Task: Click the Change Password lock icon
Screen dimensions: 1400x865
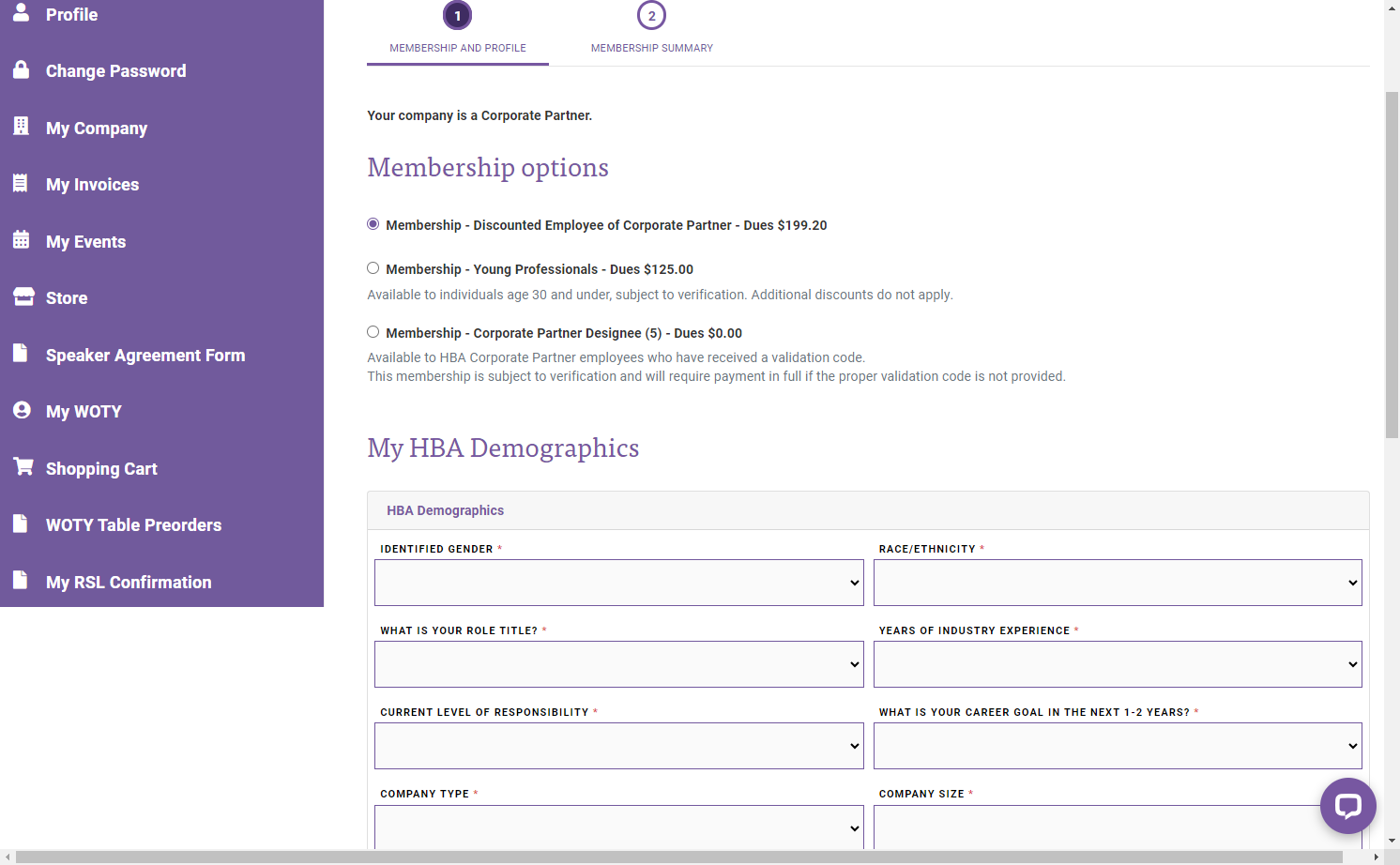Action: pyautogui.click(x=21, y=69)
